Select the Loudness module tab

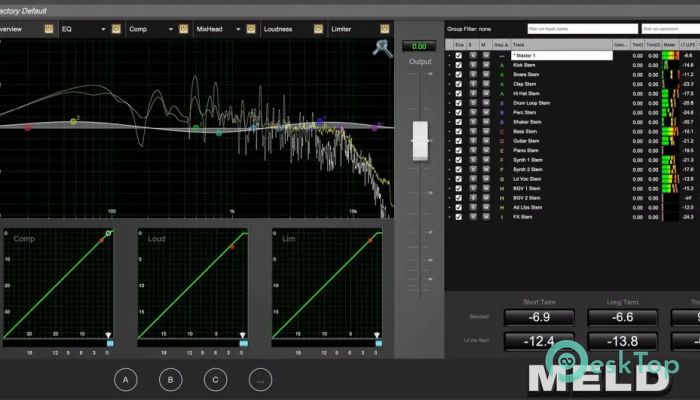pos(282,30)
